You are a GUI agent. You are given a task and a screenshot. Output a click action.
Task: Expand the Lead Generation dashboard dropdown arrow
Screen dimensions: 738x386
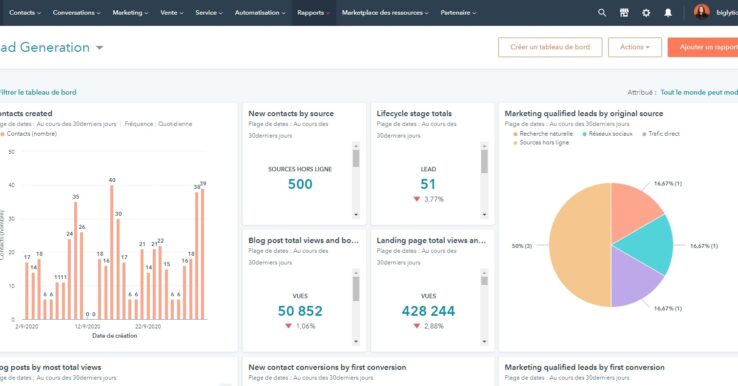coord(99,48)
